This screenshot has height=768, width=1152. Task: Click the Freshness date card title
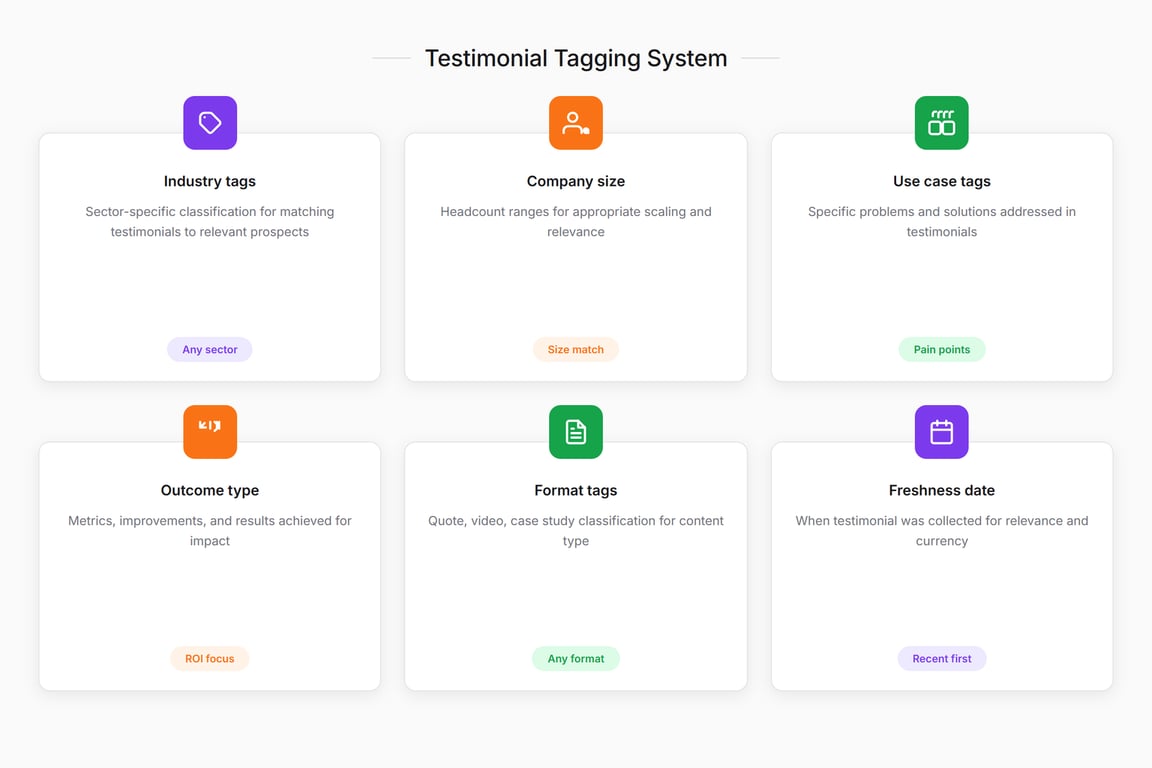pos(941,490)
